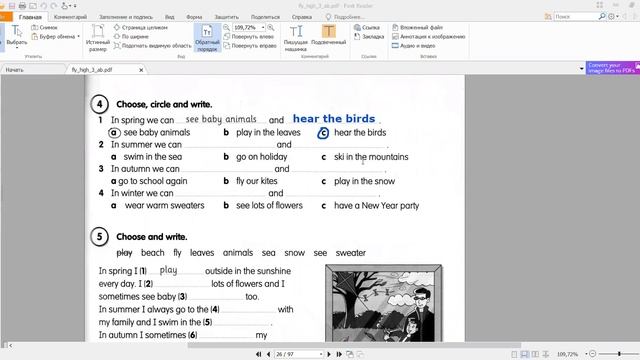Open the Форма ribbon tab
Image resolution: width=640 pixels, height=360 pixels.
point(194,17)
